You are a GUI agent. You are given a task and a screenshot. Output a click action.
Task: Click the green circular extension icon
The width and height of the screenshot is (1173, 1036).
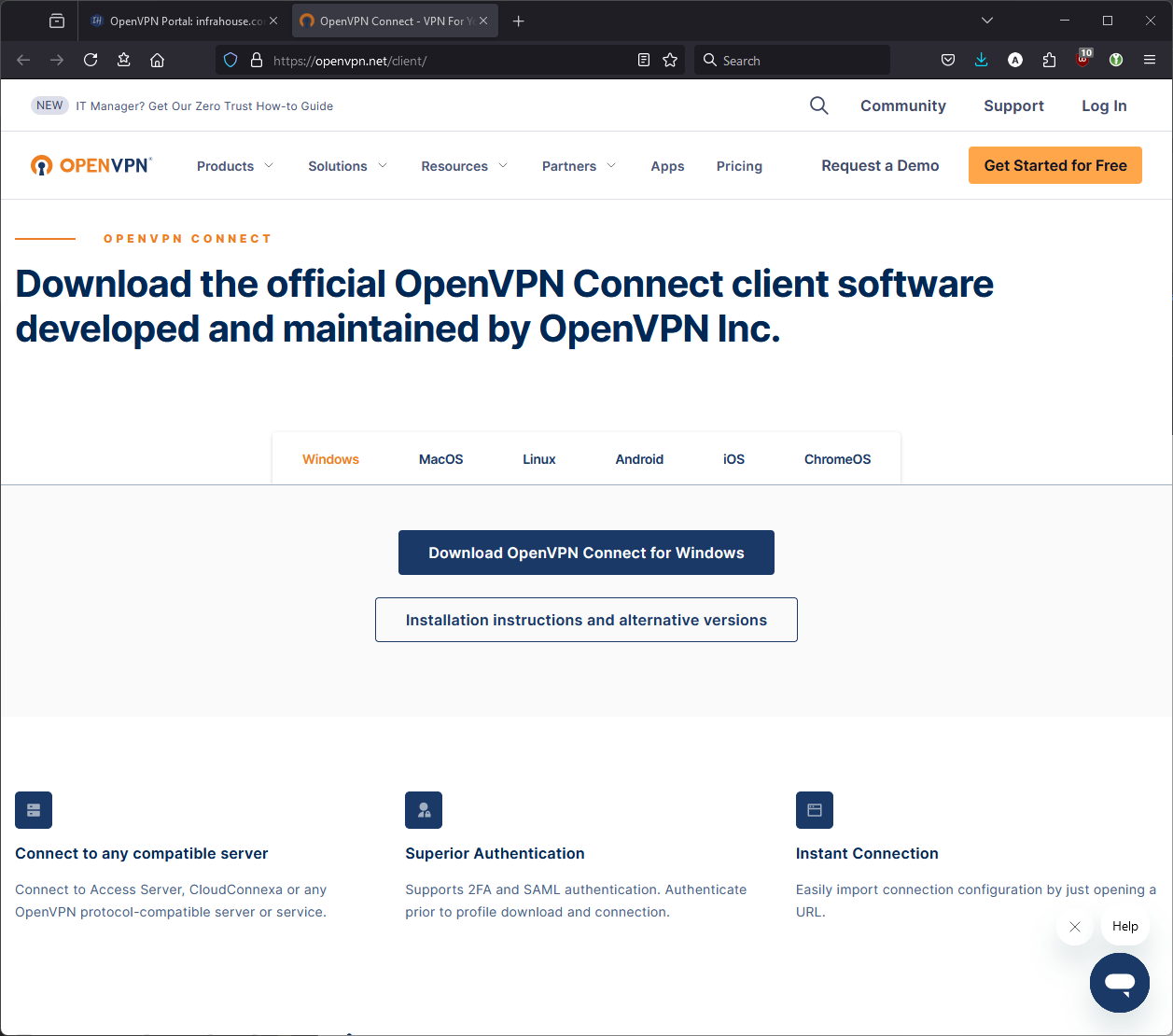(x=1116, y=60)
